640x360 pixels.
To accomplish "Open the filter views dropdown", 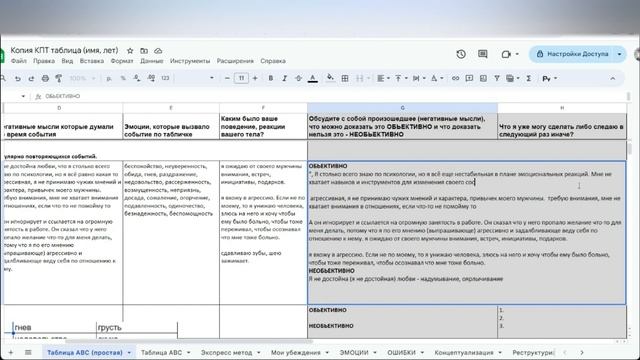I will click(x=512, y=78).
